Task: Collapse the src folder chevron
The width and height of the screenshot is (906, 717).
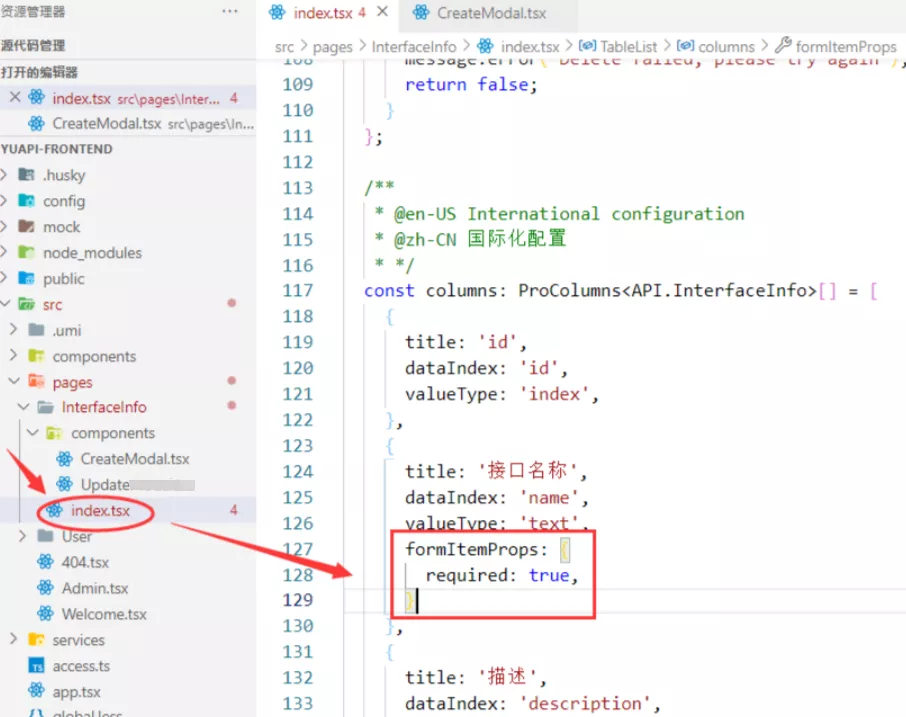Action: pyautogui.click(x=5, y=304)
